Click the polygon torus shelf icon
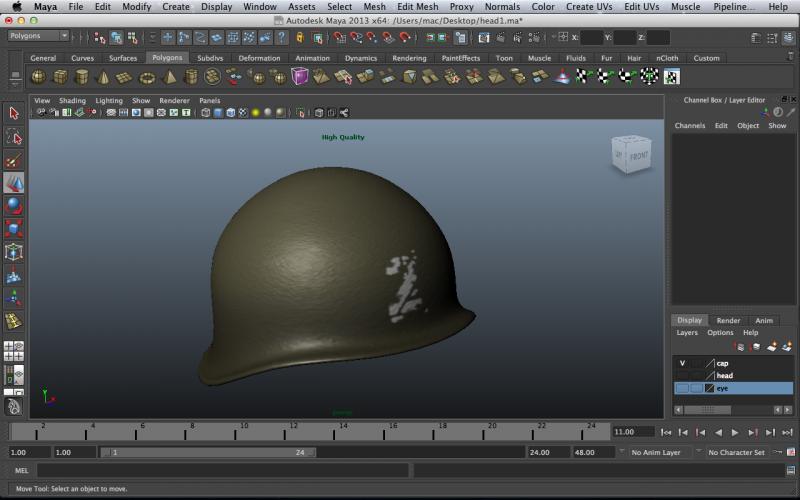 point(147,77)
